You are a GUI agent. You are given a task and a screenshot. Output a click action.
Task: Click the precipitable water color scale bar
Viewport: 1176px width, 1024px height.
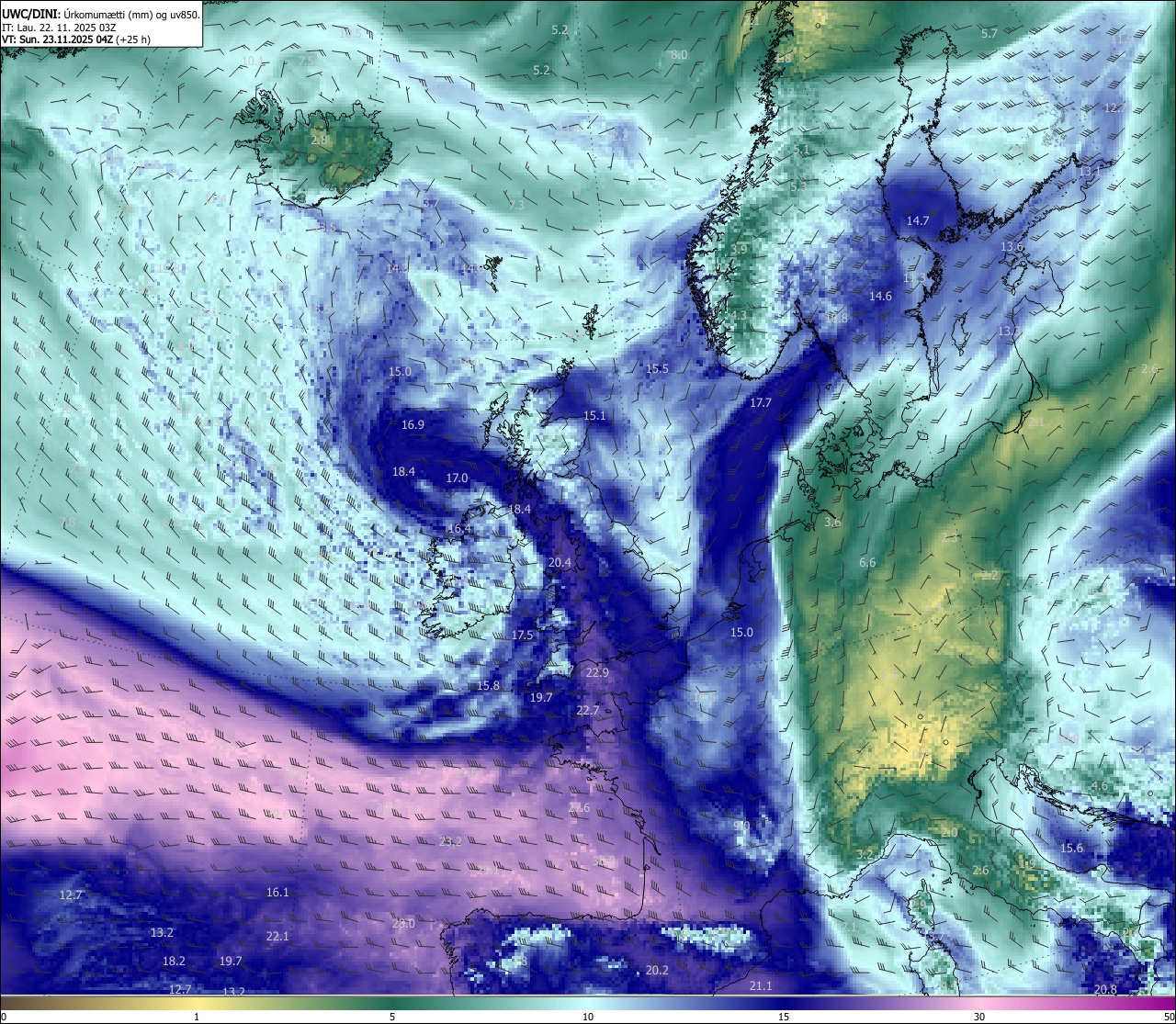tap(588, 1002)
